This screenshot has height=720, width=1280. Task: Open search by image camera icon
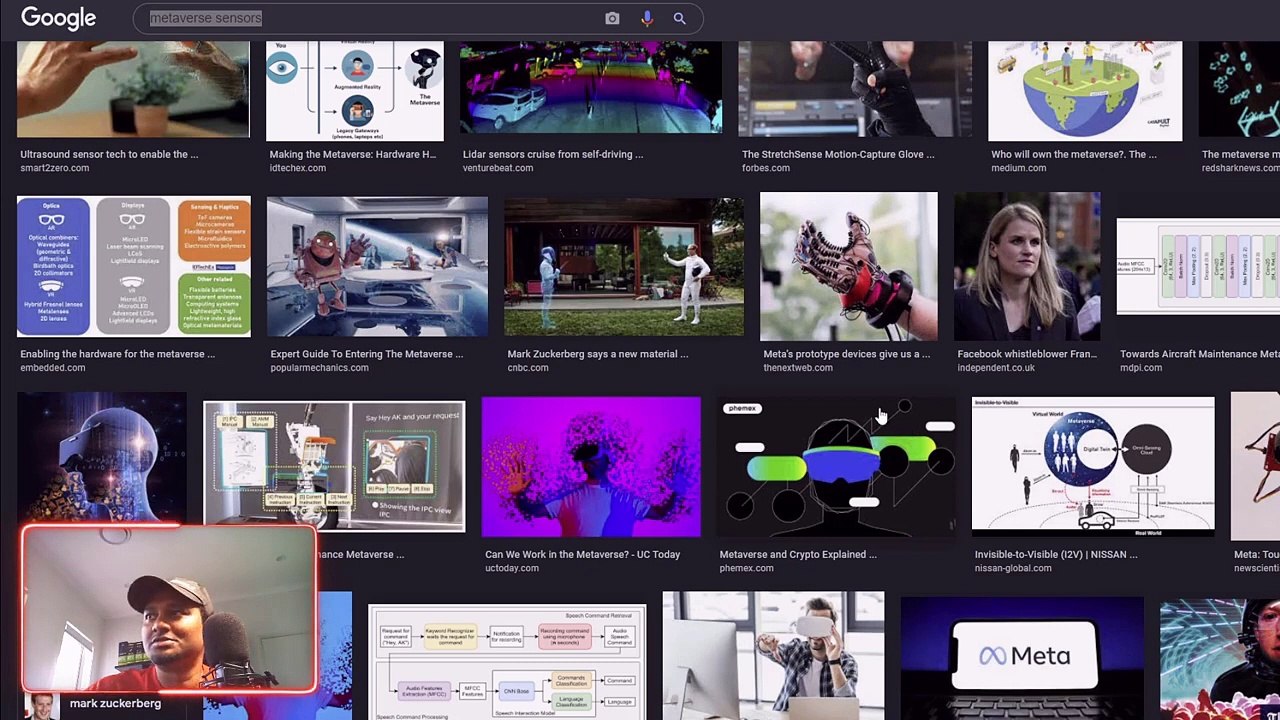click(612, 18)
